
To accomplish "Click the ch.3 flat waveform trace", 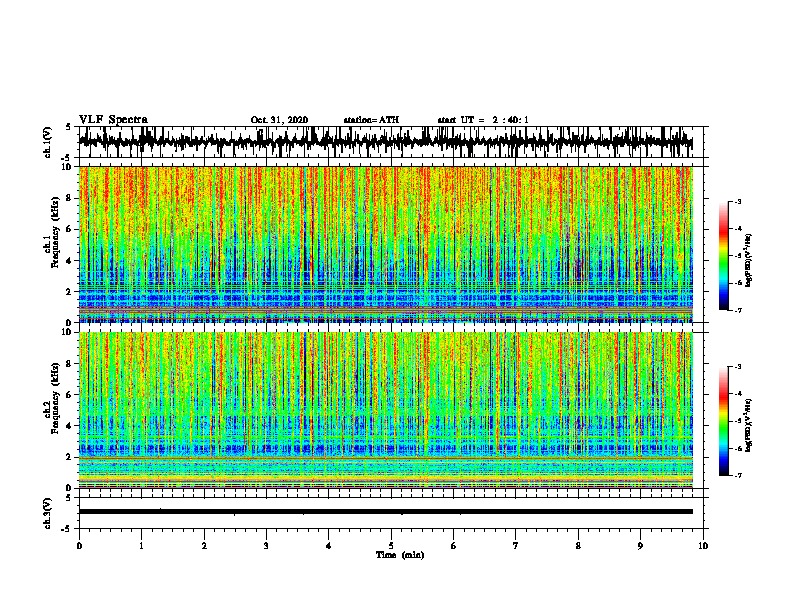I will [x=385, y=512].
